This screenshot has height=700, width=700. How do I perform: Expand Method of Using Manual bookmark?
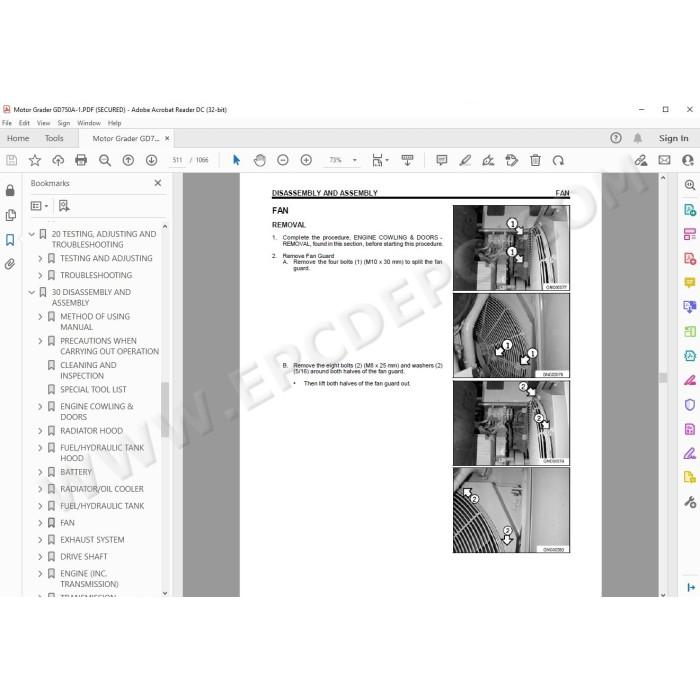tap(40, 317)
